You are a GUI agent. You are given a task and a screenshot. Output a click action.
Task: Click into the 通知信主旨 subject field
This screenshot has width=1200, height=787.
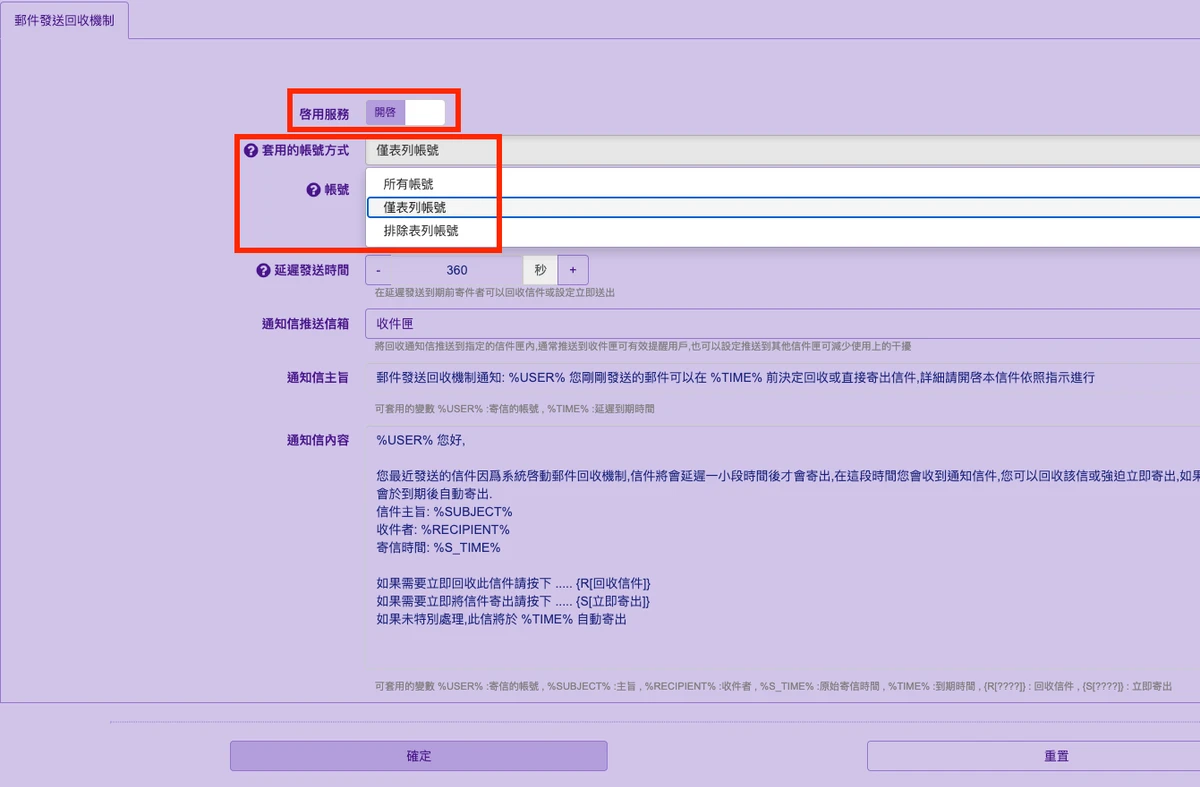(x=783, y=378)
